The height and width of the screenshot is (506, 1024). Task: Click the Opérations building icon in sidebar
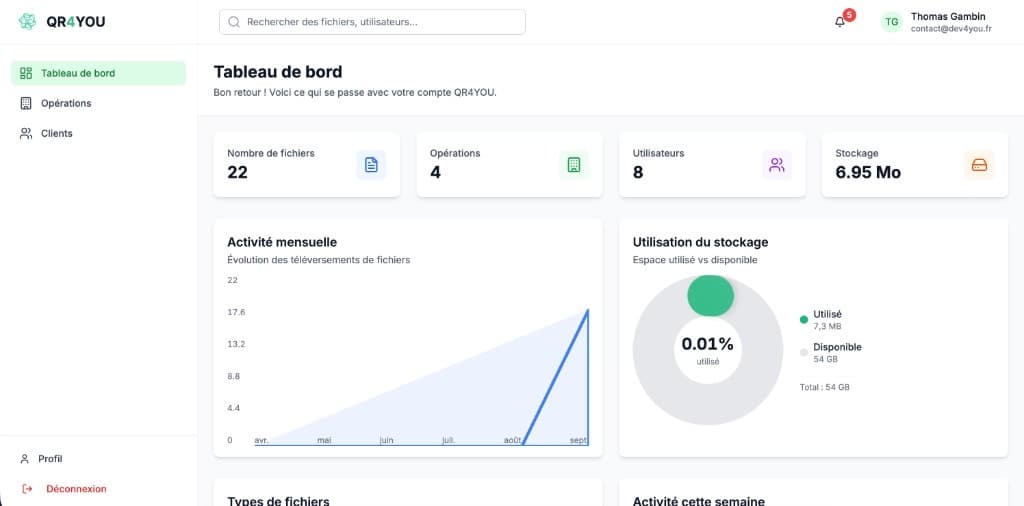[x=26, y=103]
